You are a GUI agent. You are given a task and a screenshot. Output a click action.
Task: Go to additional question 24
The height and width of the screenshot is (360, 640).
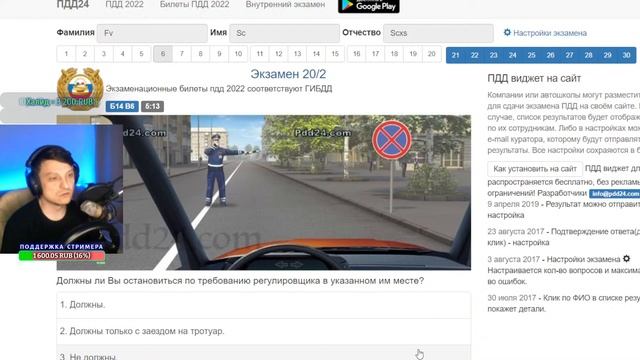click(512, 55)
